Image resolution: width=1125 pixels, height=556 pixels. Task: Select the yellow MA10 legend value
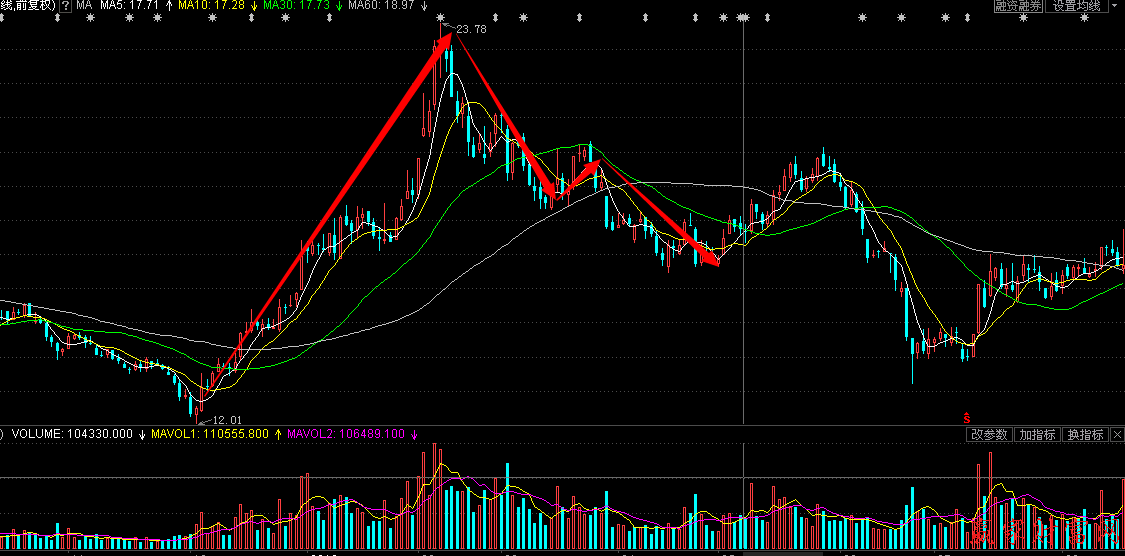click(212, 6)
